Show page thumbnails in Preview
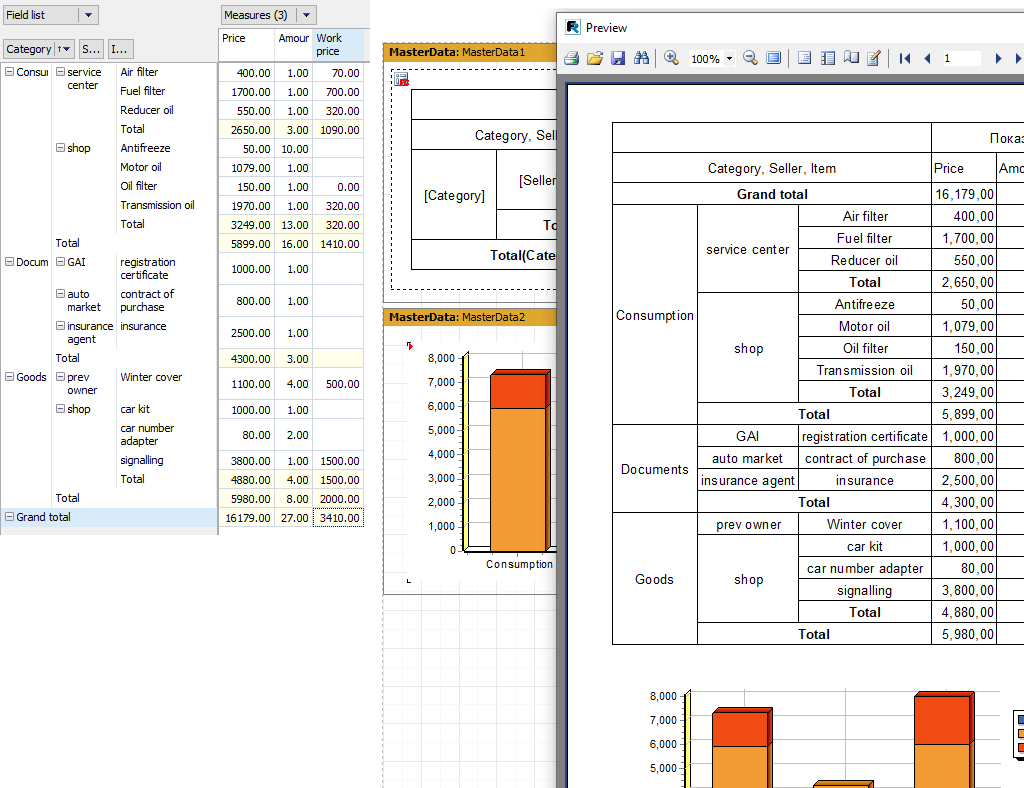This screenshot has height=788, width=1024. click(827, 58)
